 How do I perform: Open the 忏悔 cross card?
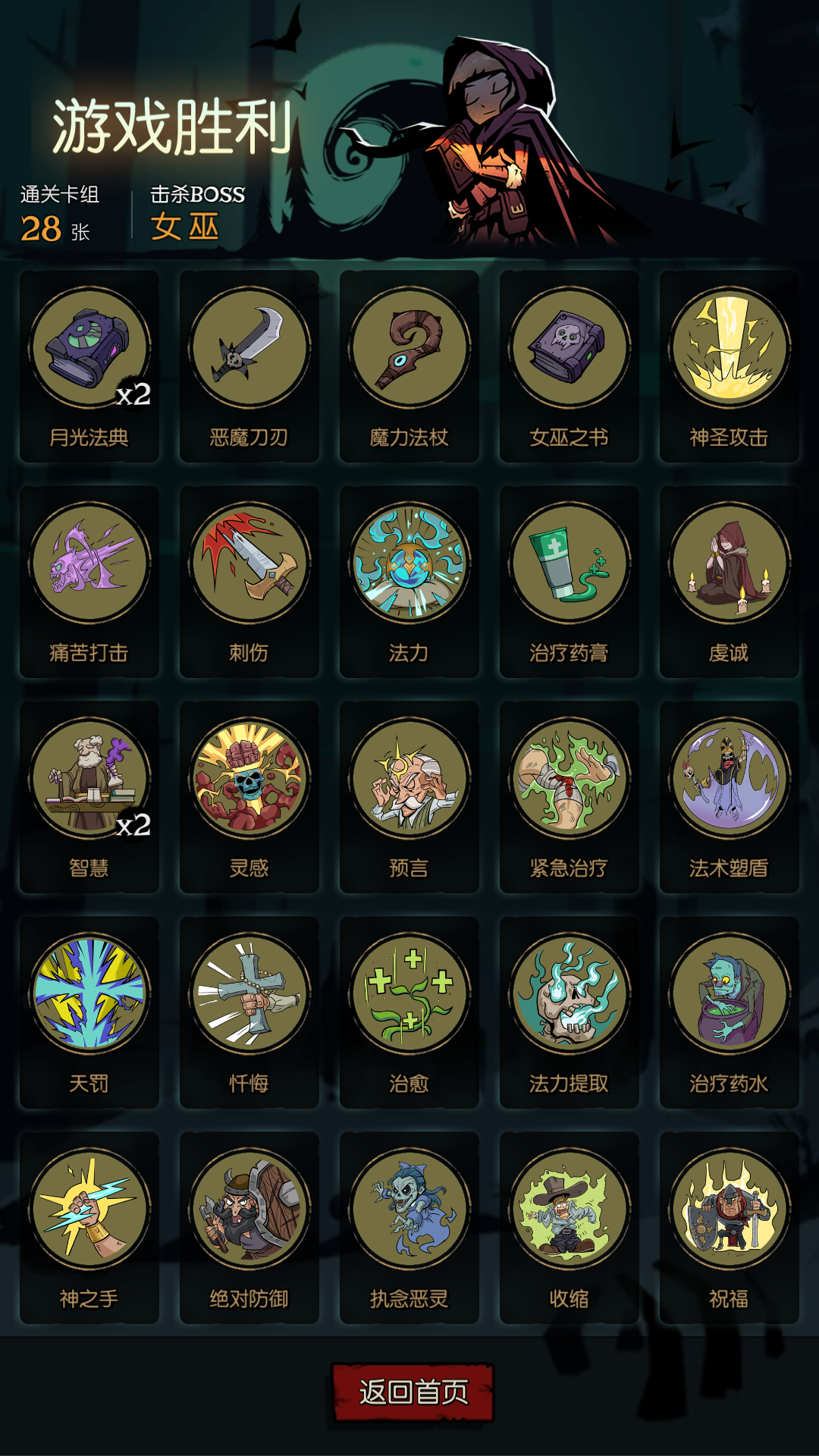pos(249,1012)
